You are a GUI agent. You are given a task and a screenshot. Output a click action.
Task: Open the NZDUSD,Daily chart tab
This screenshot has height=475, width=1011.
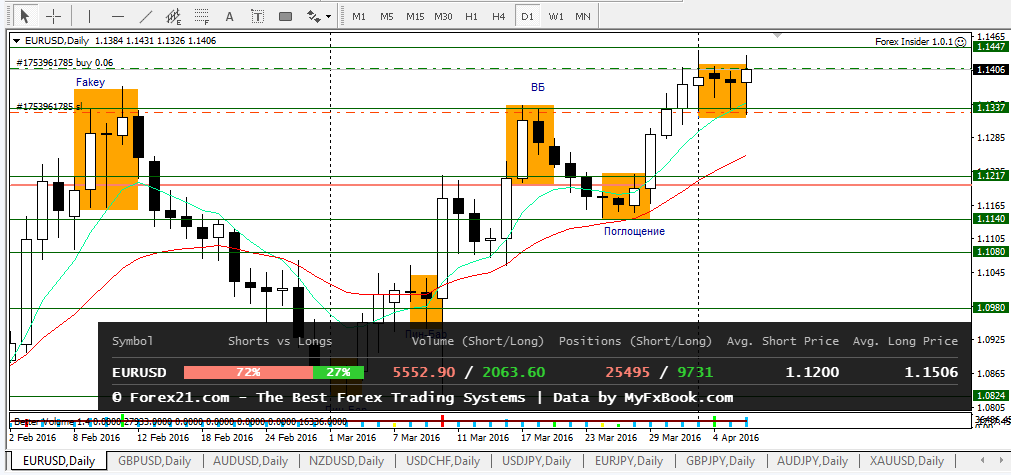(x=346, y=461)
